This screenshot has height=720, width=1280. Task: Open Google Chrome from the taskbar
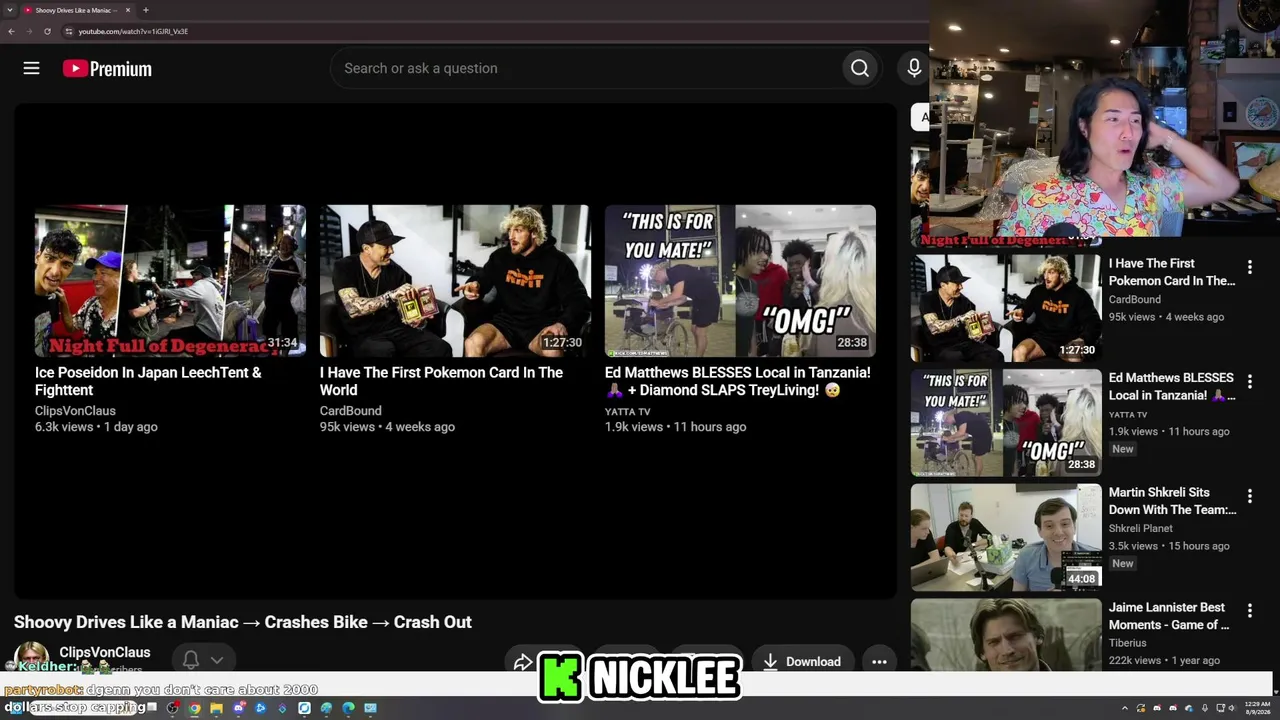[x=194, y=708]
